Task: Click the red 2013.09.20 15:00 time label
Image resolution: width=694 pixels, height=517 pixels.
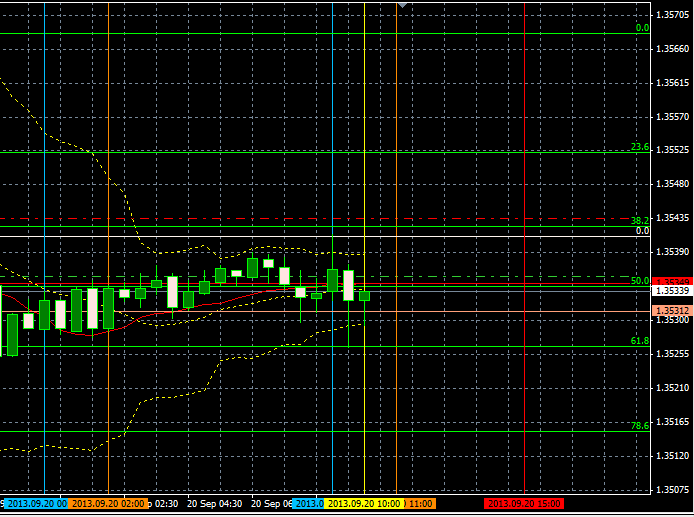Action: coord(522,504)
